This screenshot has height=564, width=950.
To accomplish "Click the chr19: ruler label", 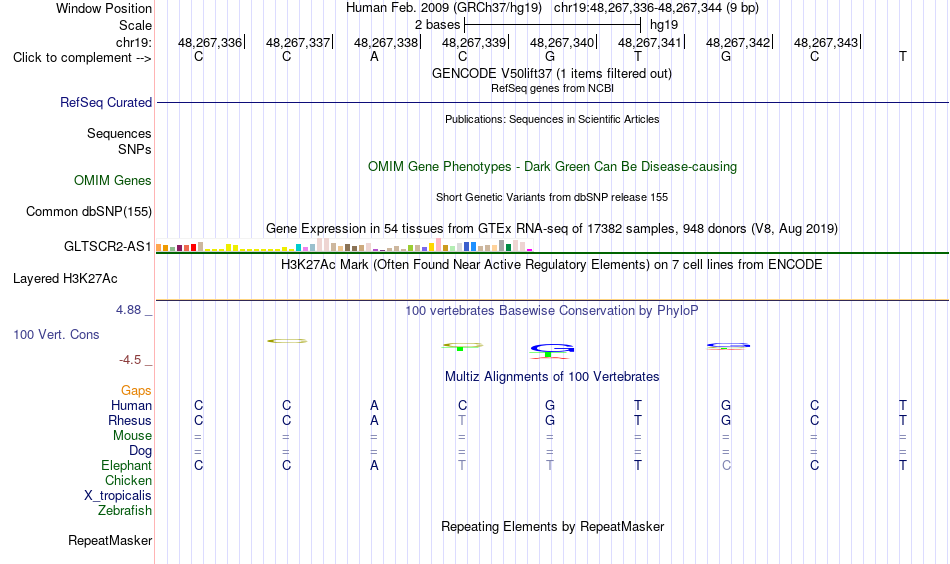I will [x=133, y=42].
